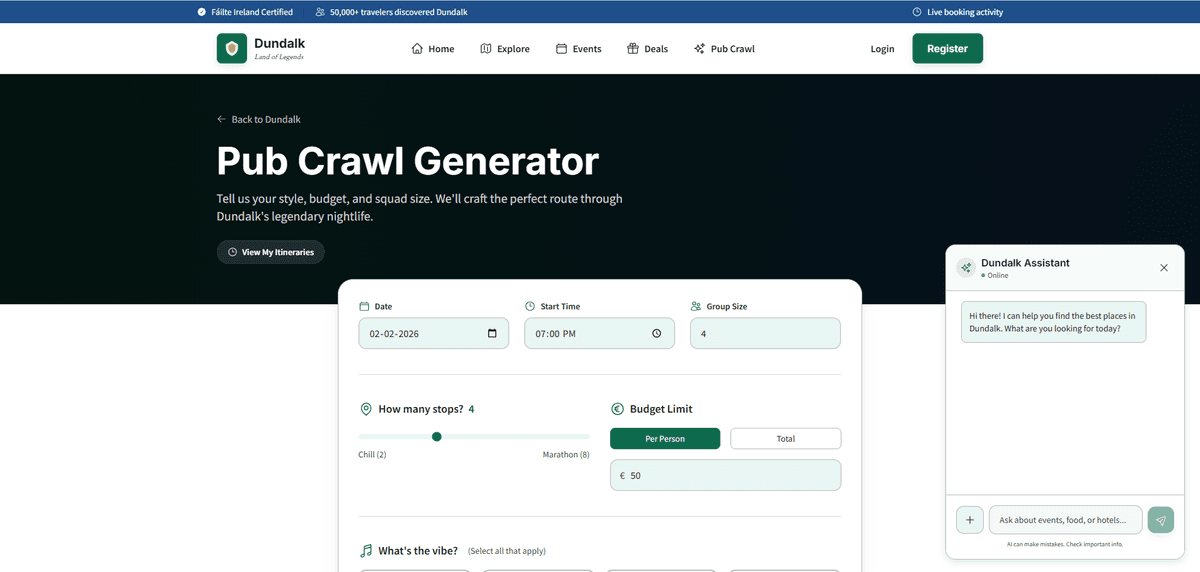Click the Dundalk Assistant sparkle avatar icon
Image resolution: width=1200 pixels, height=572 pixels.
pos(966,268)
